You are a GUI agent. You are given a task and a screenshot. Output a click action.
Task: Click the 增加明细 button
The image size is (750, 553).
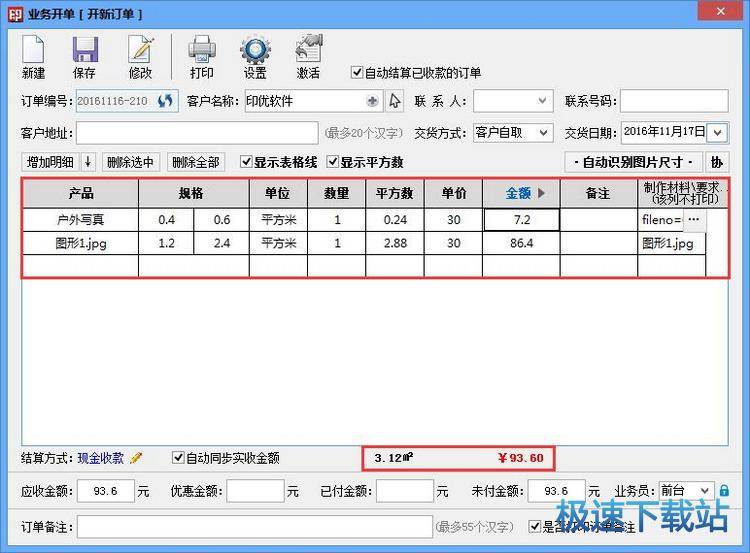point(51,162)
